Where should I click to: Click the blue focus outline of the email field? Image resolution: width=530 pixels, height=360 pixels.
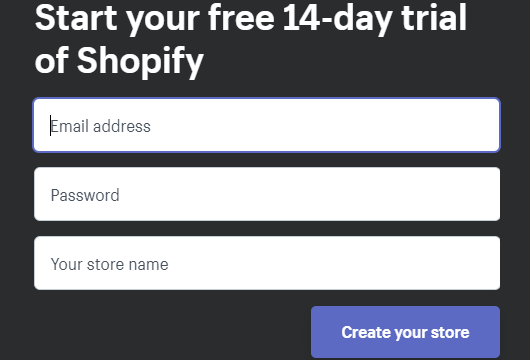click(x=267, y=99)
